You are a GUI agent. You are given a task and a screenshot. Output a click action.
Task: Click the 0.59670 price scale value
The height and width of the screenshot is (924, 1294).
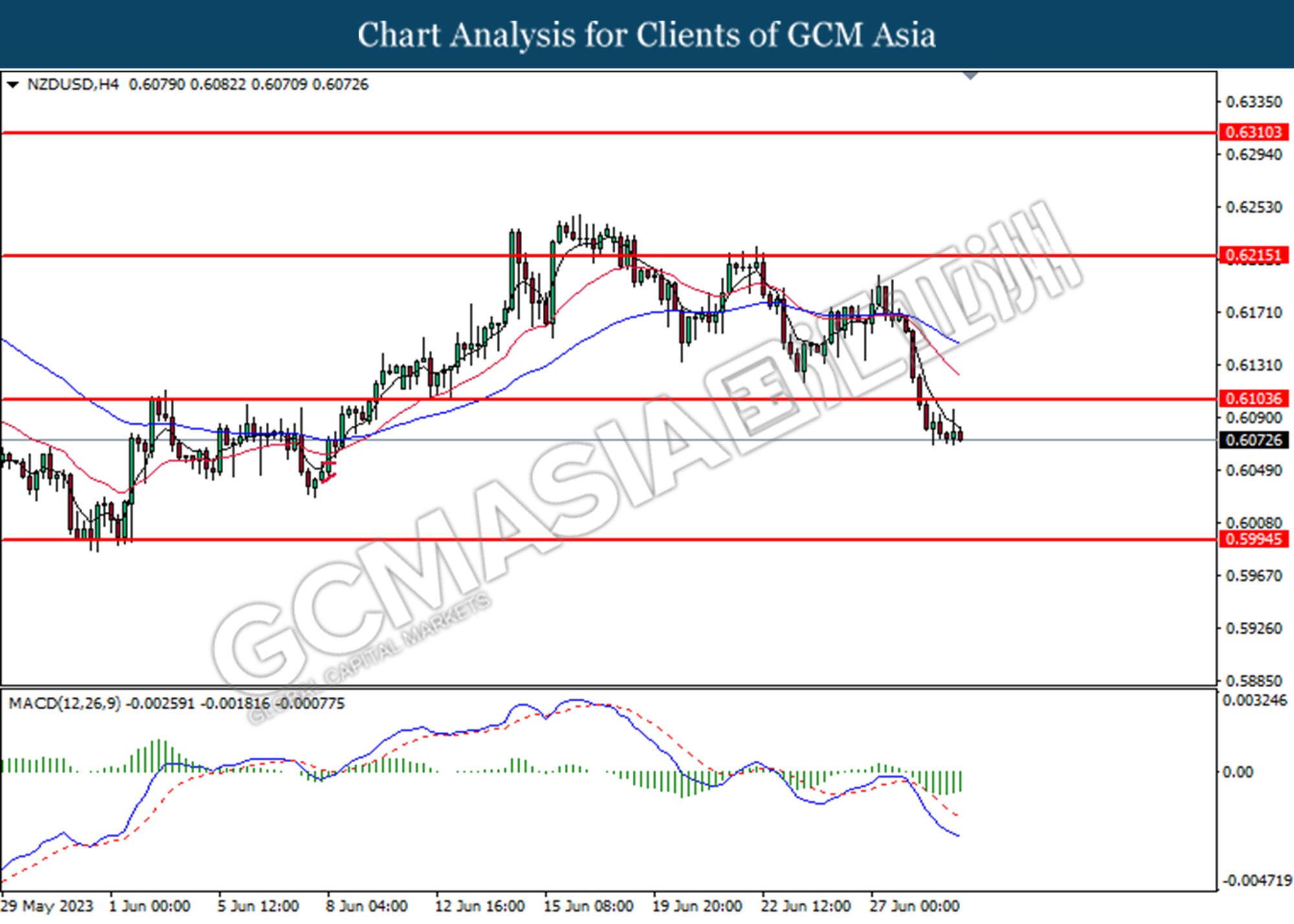[1253, 576]
